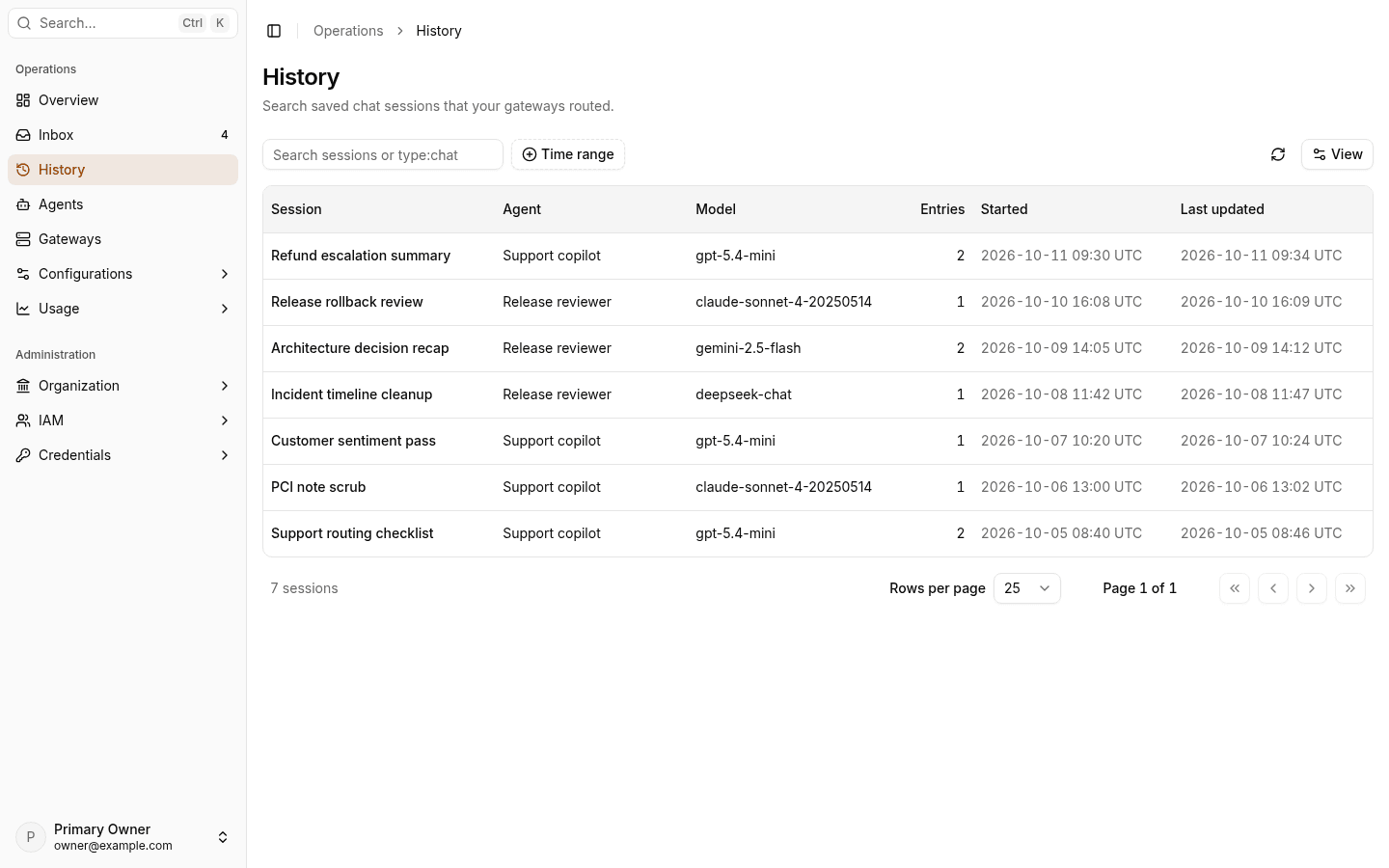Jump to the last page of sessions

(1350, 588)
